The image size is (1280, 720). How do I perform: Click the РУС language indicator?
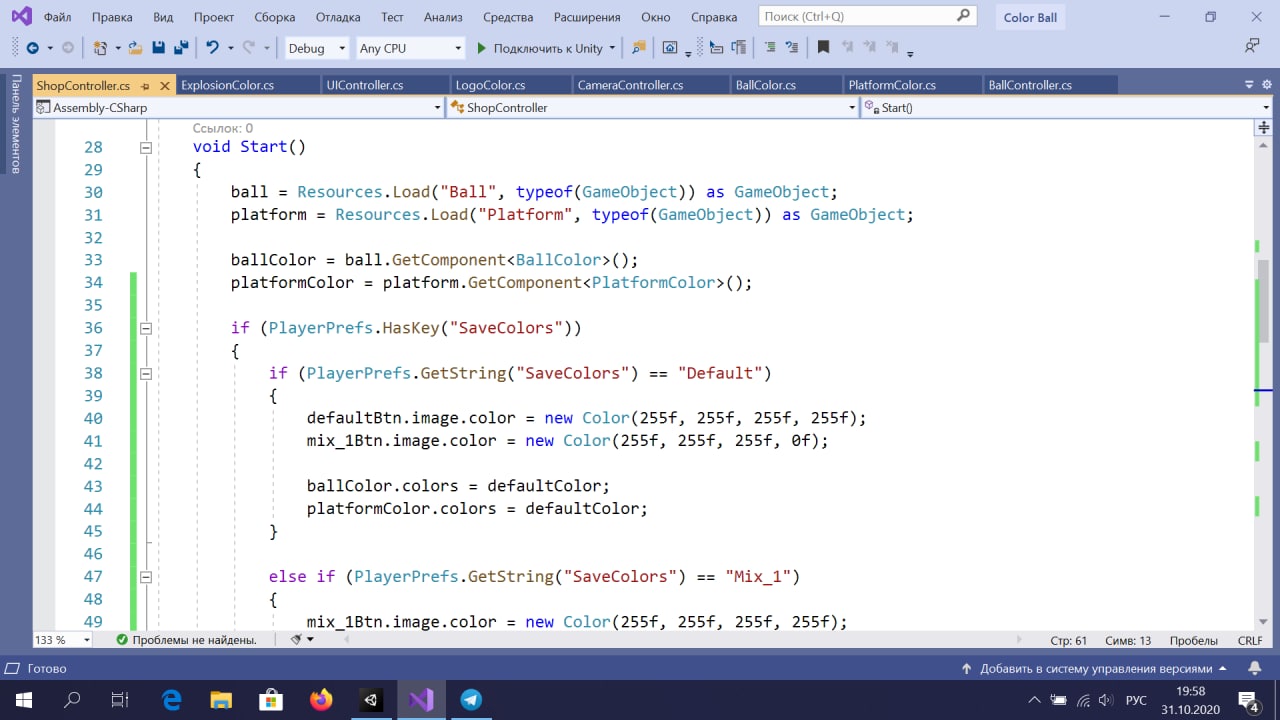pyautogui.click(x=1136, y=700)
